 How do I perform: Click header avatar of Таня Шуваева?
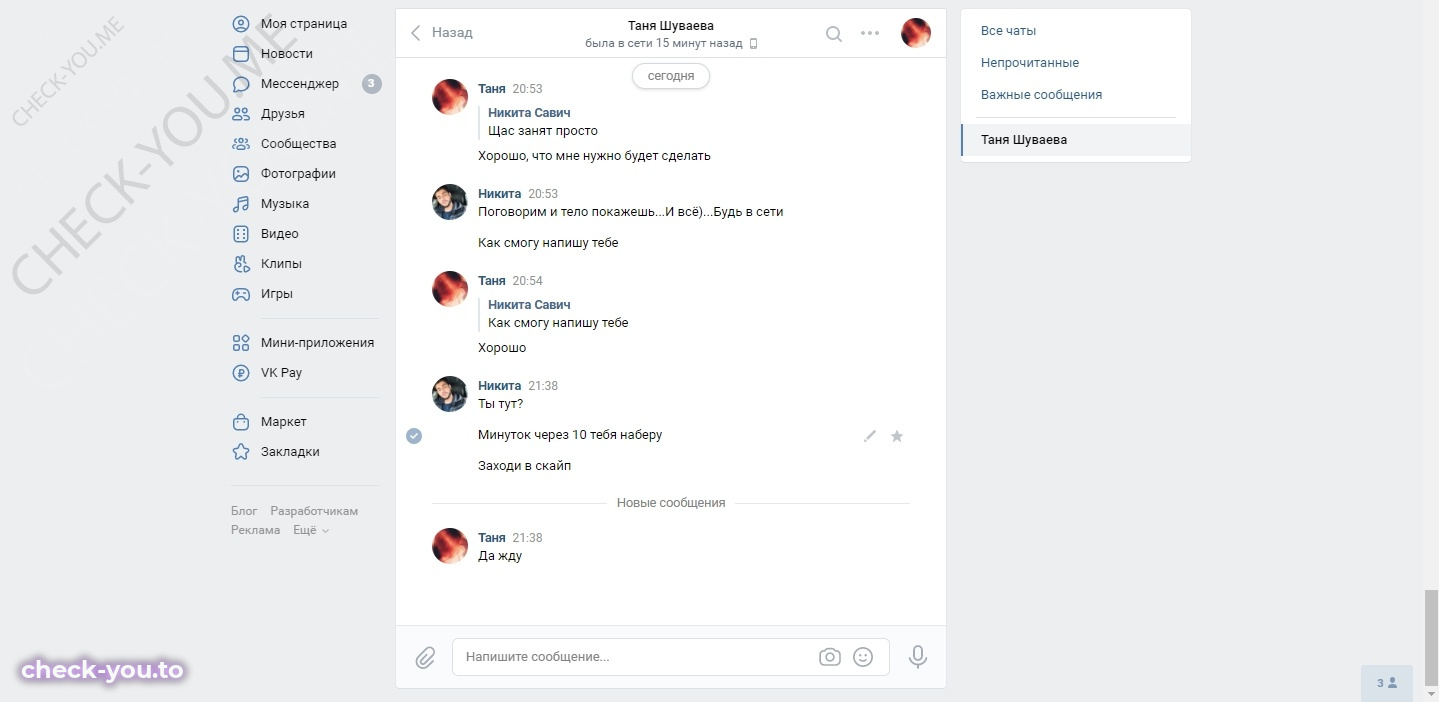[916, 33]
